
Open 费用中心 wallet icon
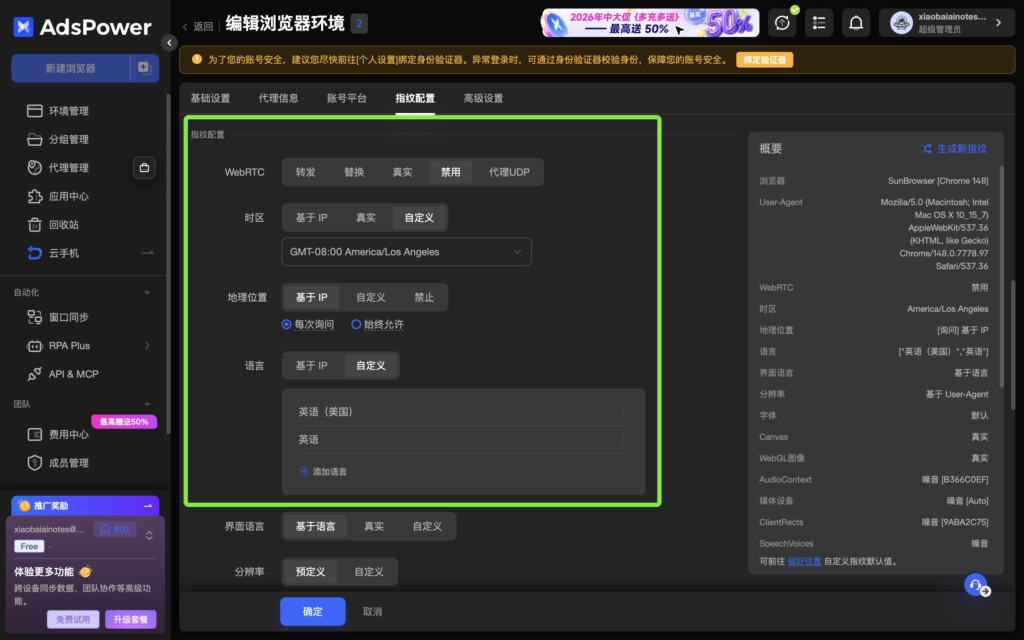point(35,434)
